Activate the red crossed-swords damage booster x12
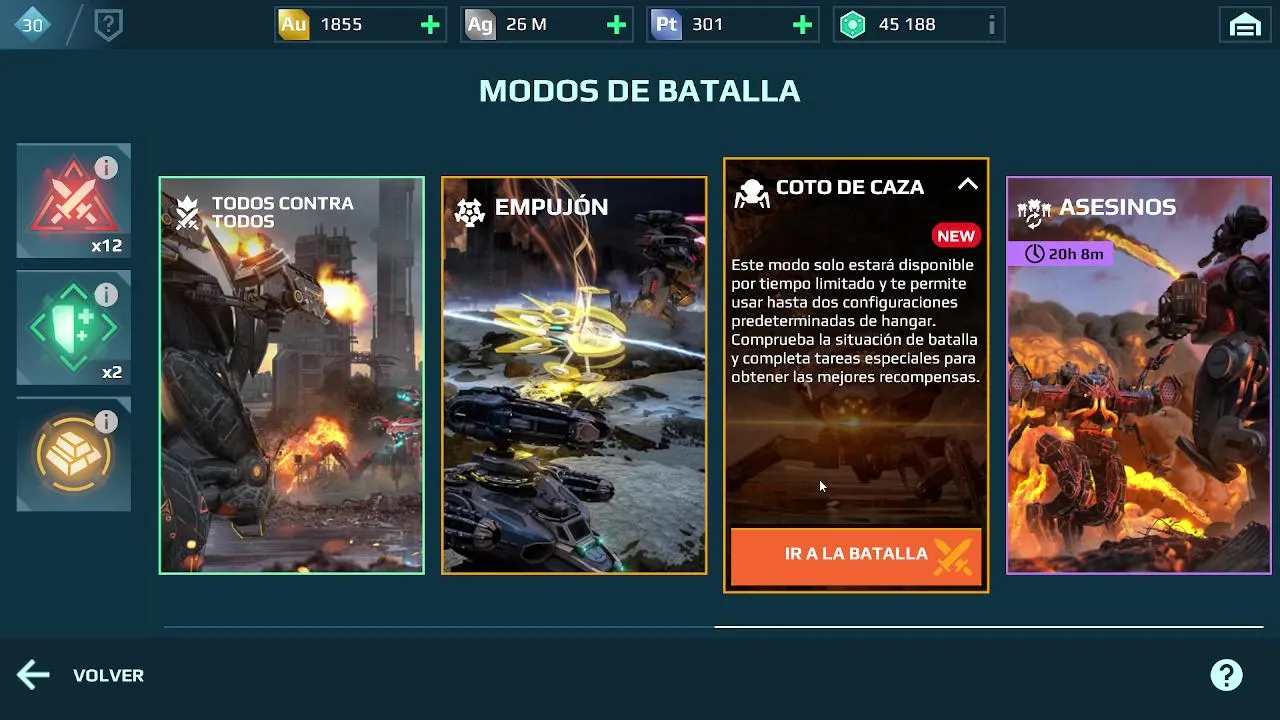 [73, 201]
